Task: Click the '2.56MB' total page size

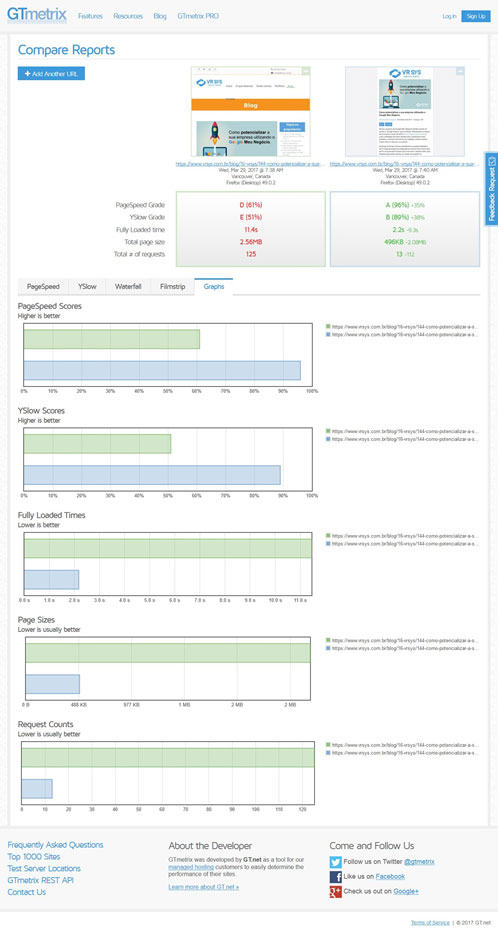Action: [x=250, y=242]
